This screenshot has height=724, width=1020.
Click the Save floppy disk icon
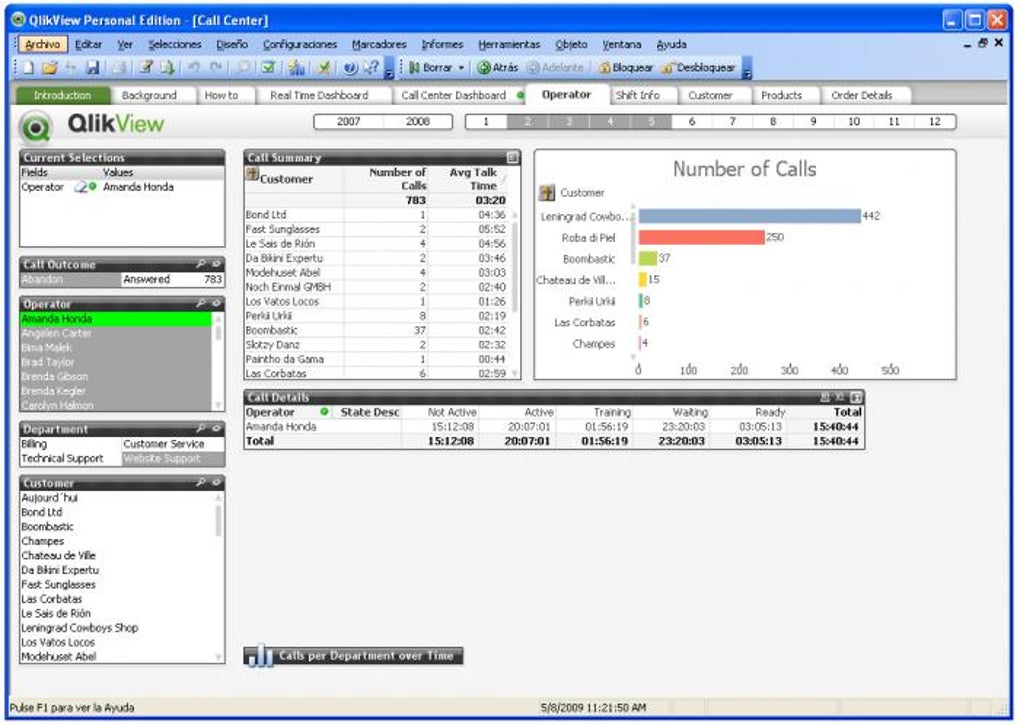(92, 68)
